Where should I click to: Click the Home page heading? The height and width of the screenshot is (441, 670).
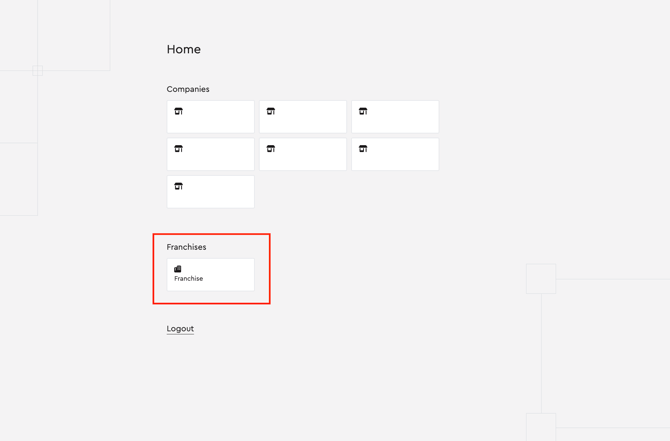tap(184, 49)
